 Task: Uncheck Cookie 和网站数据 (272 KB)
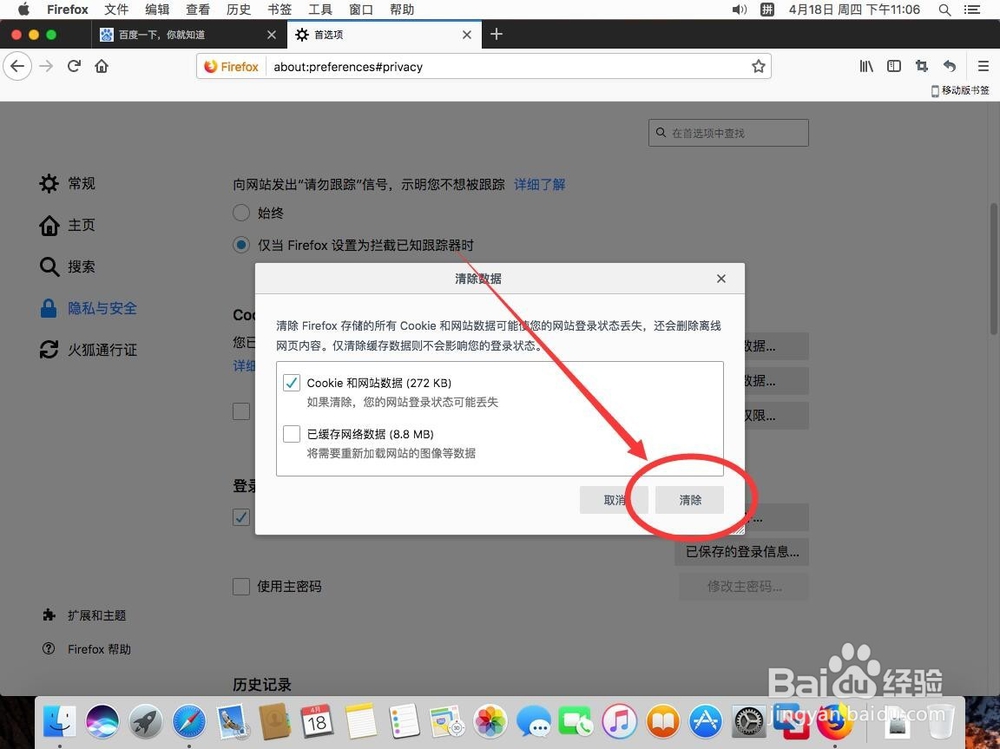point(291,382)
